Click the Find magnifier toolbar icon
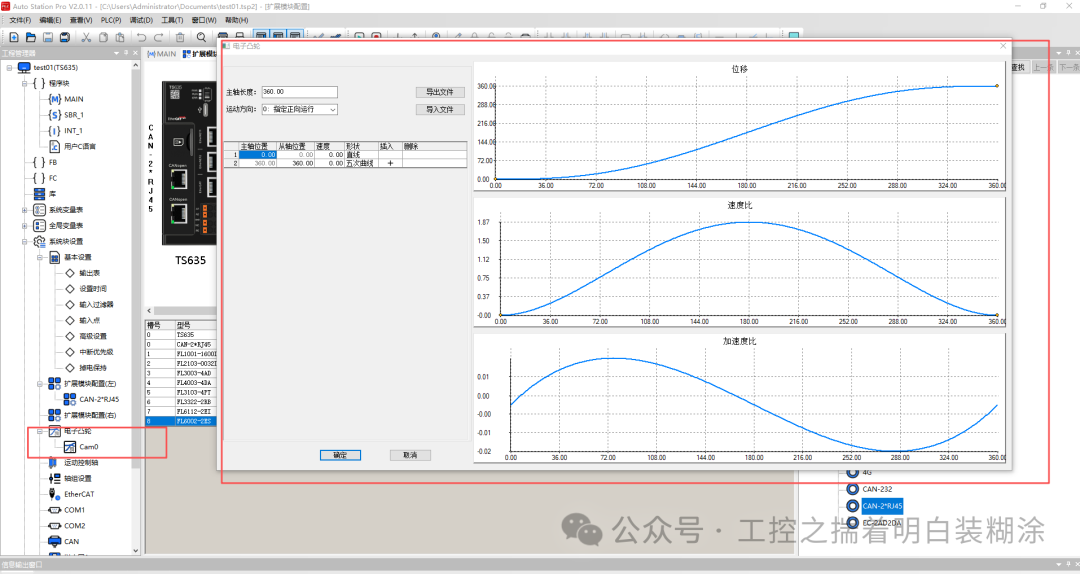The width and height of the screenshot is (1080, 574). (201, 37)
